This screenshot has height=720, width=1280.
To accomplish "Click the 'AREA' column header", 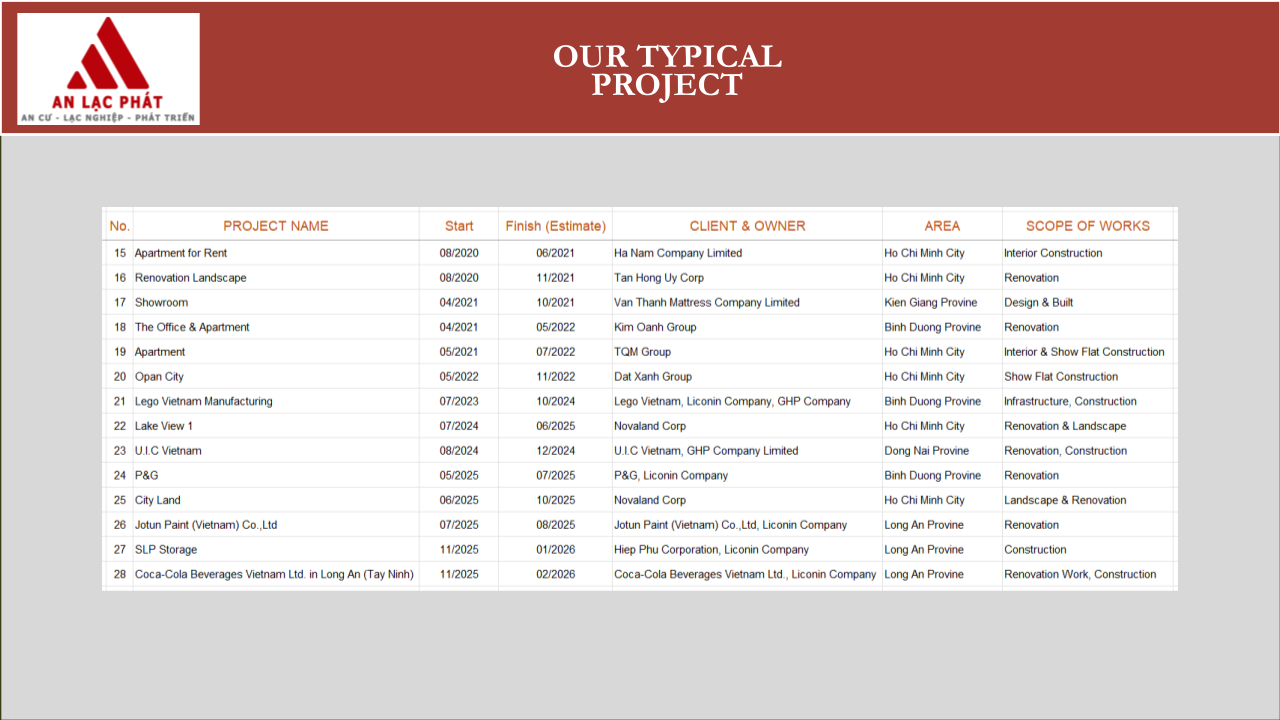I will click(x=942, y=226).
